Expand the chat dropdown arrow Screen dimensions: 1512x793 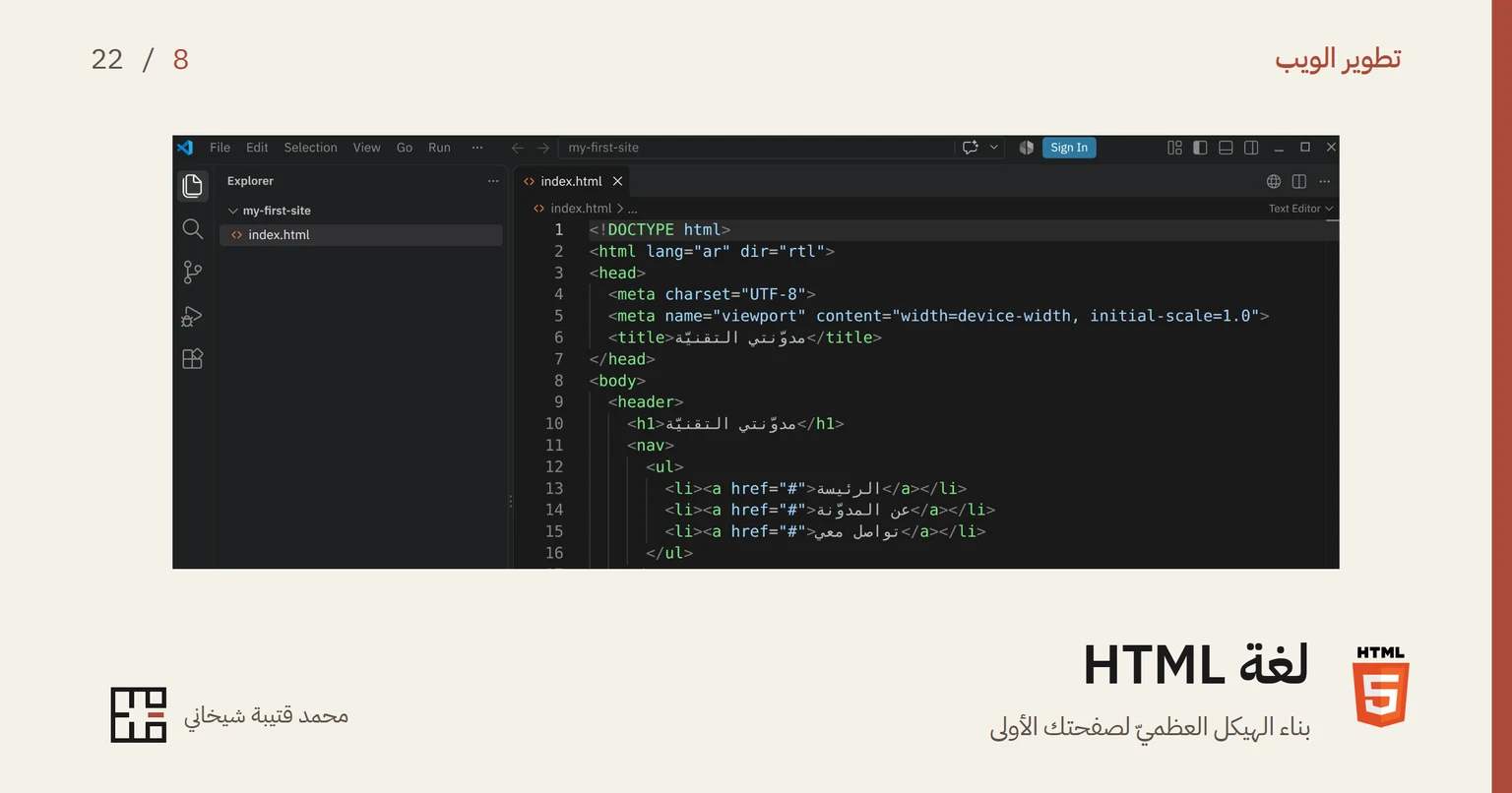point(994,148)
